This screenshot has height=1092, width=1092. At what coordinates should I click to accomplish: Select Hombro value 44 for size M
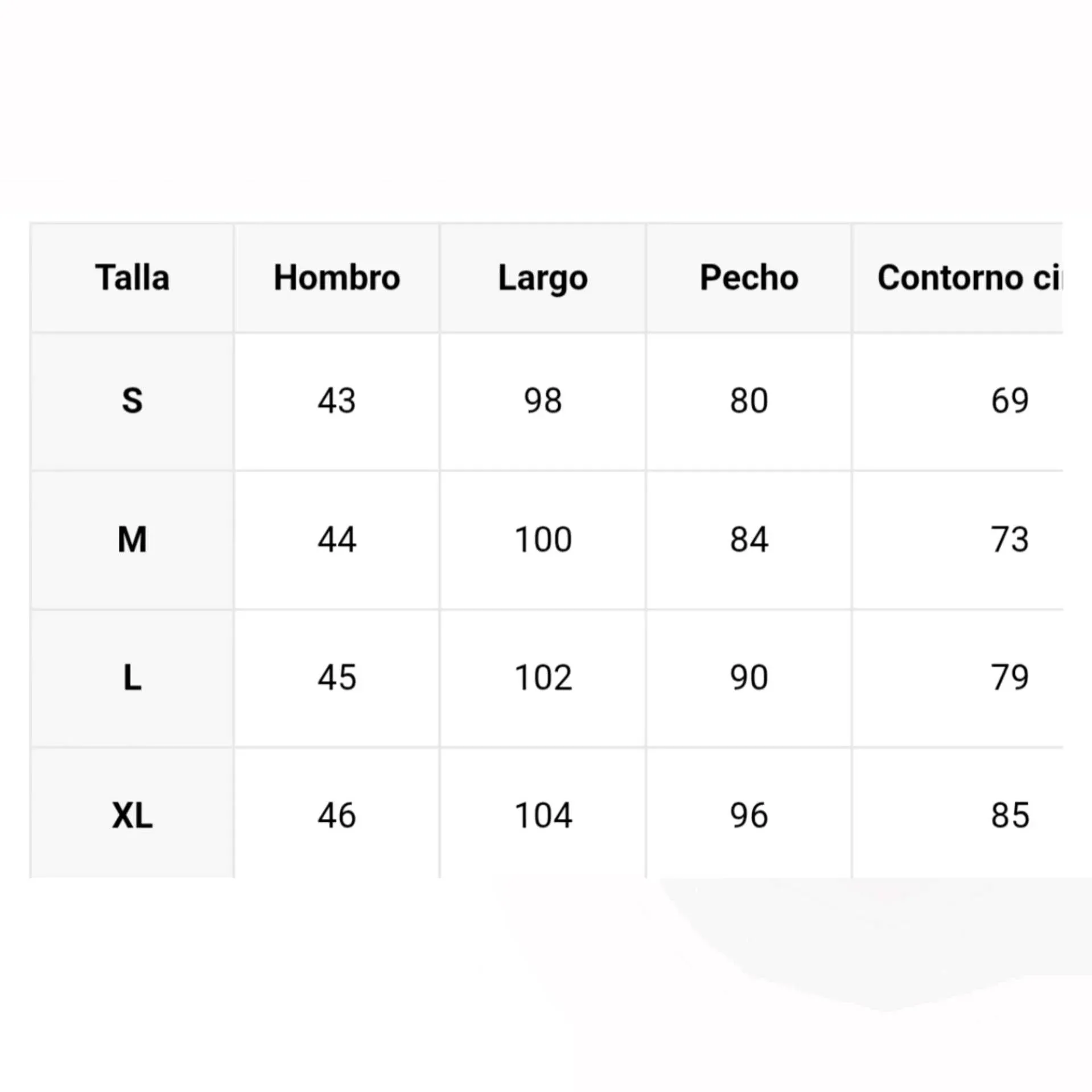(x=337, y=539)
